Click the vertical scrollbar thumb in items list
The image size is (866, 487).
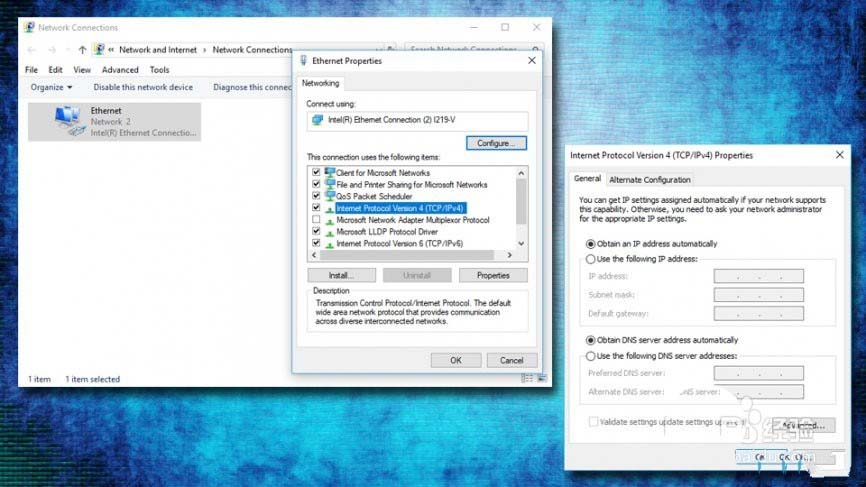521,202
